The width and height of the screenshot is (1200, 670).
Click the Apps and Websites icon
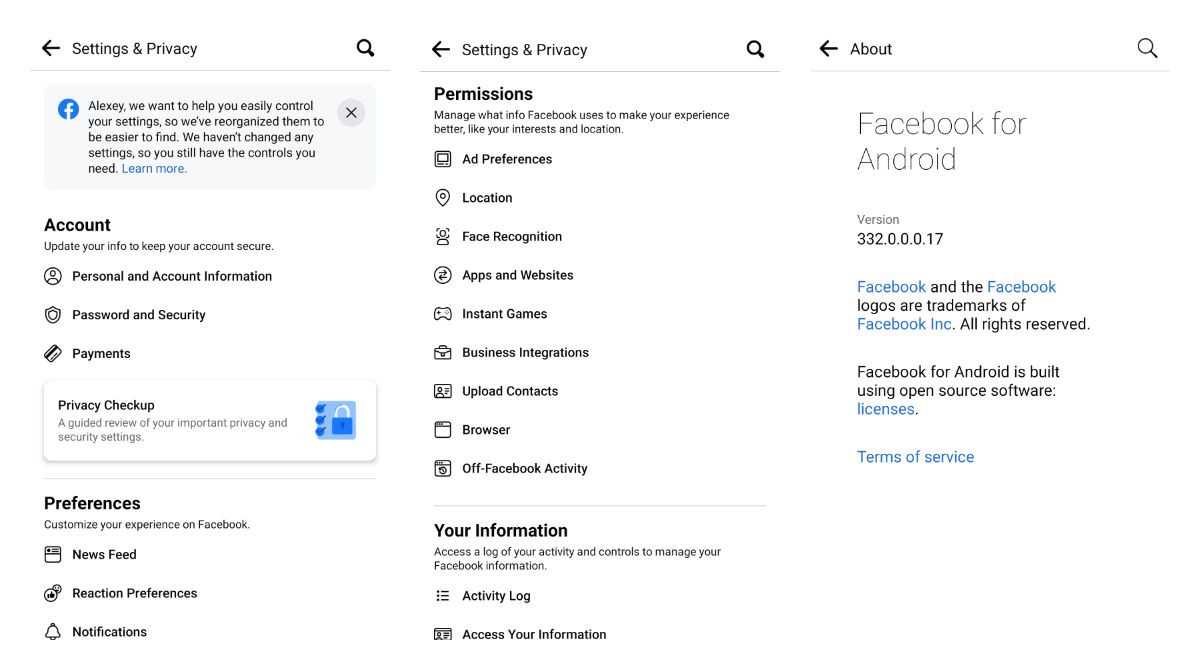443,275
